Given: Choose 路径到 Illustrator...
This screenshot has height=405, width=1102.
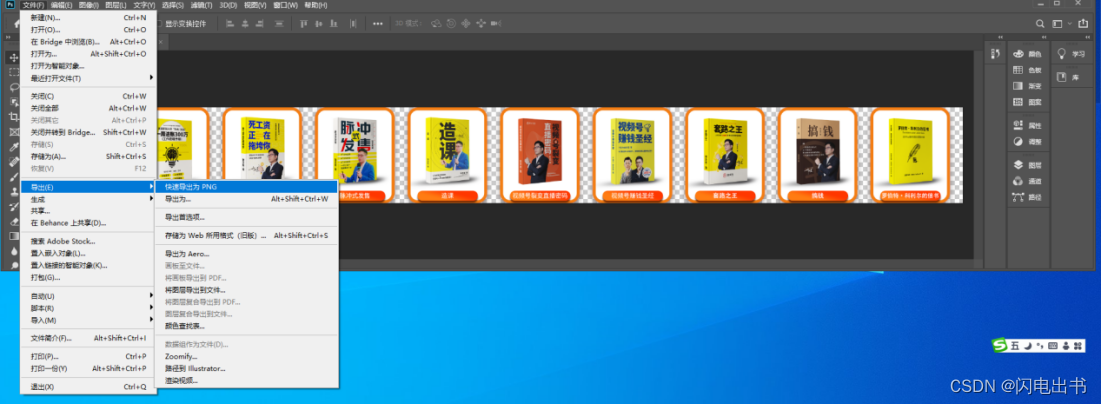Looking at the screenshot, I should (247, 368).
